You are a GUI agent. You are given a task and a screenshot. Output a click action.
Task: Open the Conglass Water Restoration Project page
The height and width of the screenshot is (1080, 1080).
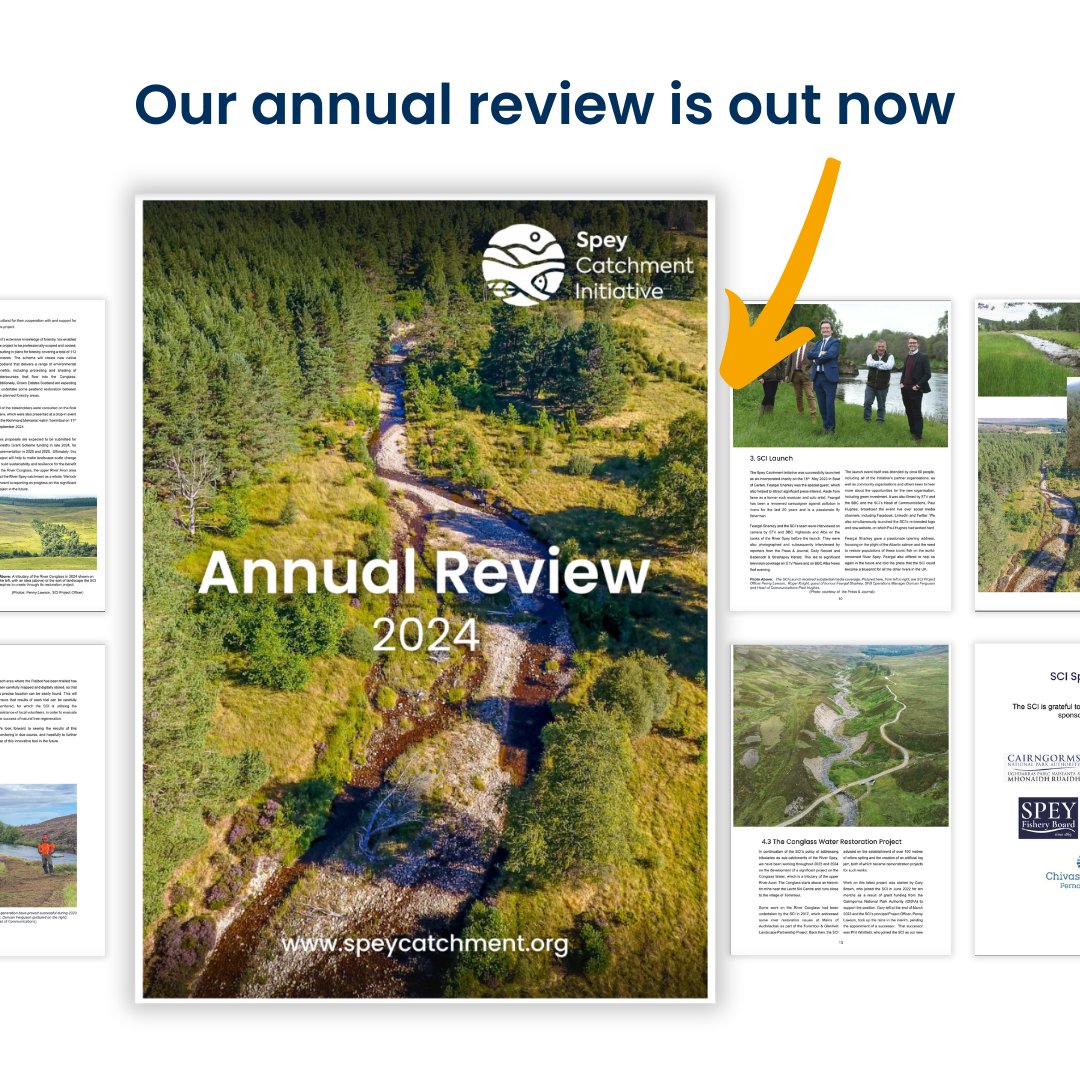(840, 799)
